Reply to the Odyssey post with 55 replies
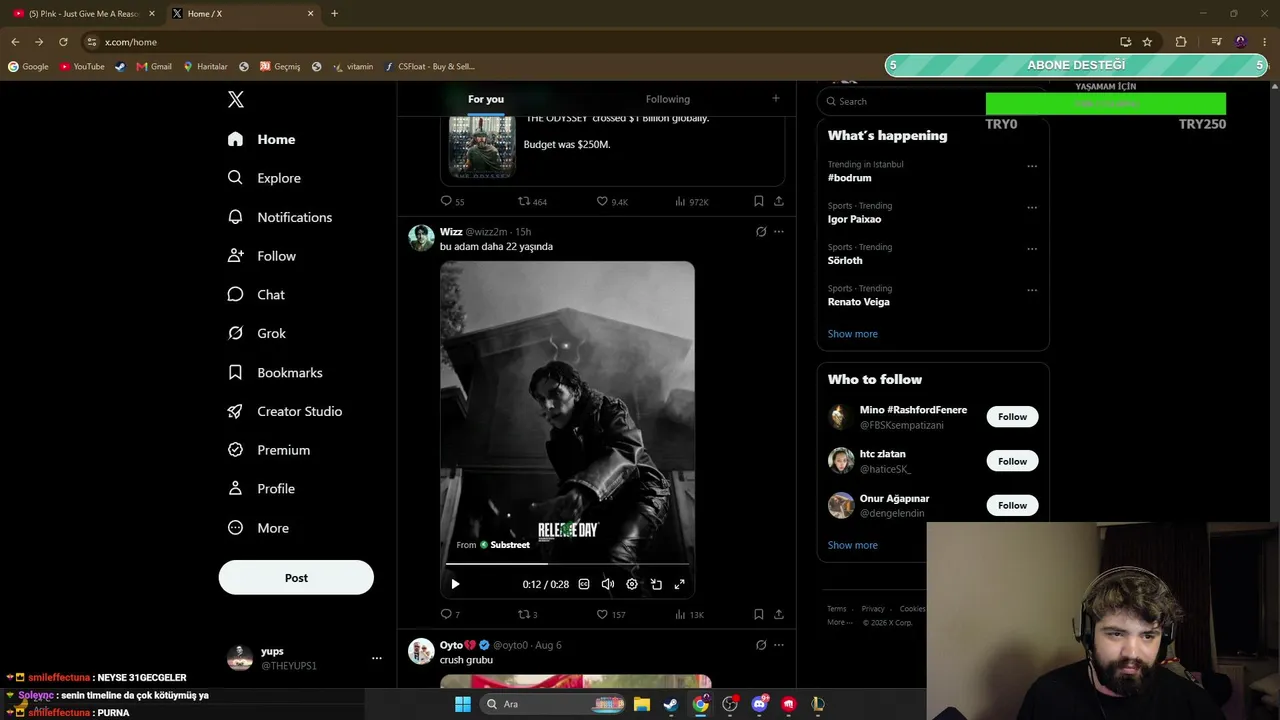This screenshot has width=1280, height=720. coord(452,201)
